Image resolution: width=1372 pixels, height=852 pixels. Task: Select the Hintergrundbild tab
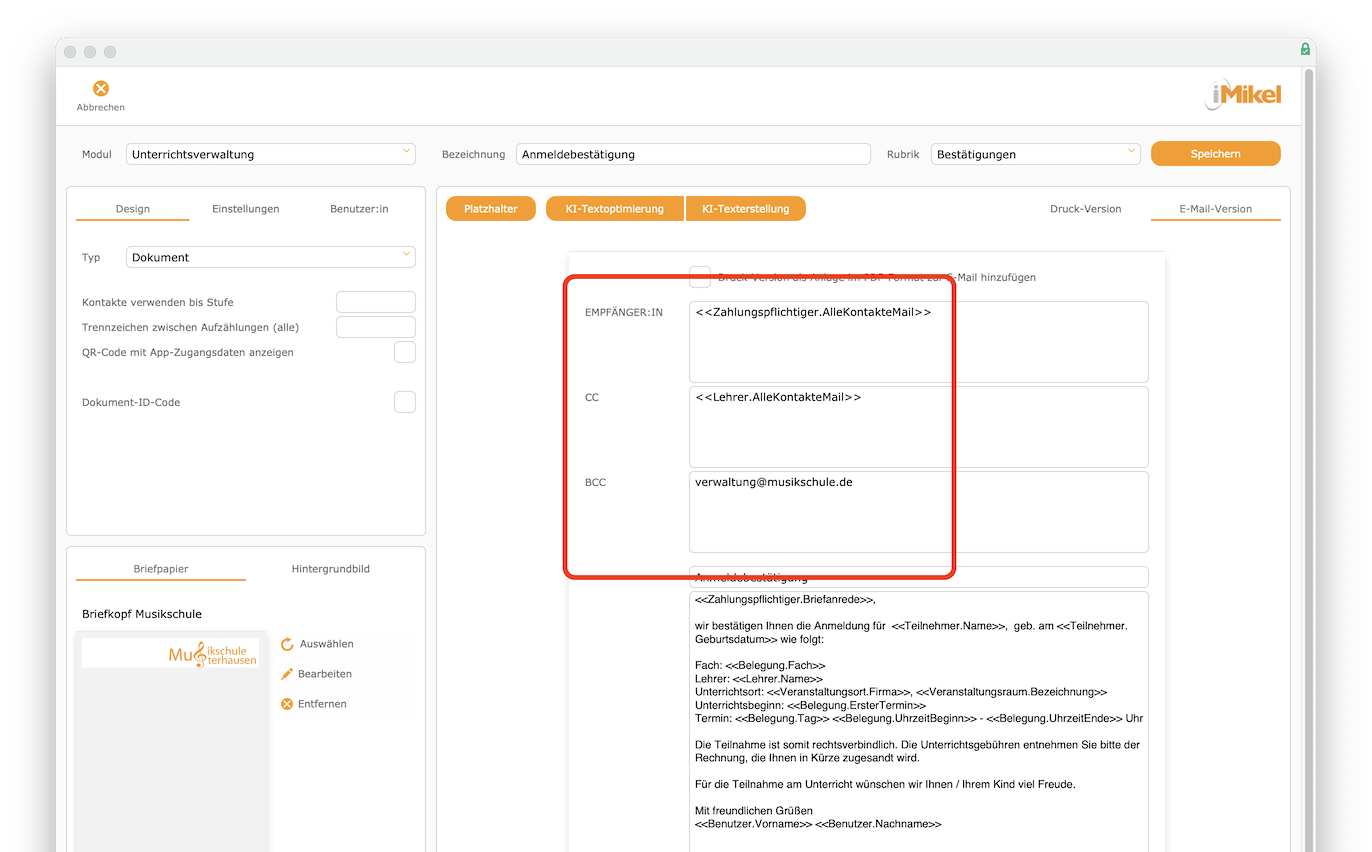[331, 569]
